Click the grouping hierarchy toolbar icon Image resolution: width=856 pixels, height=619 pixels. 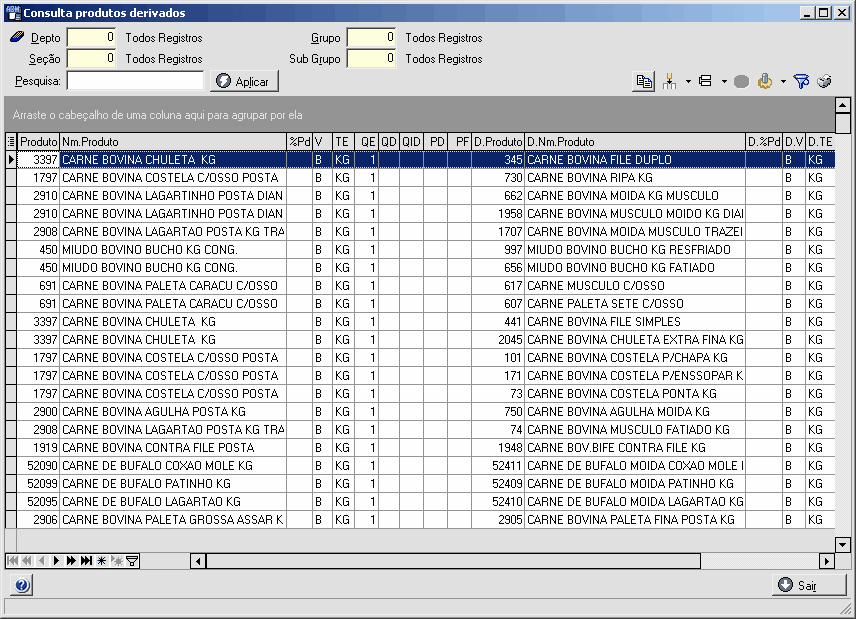point(669,82)
